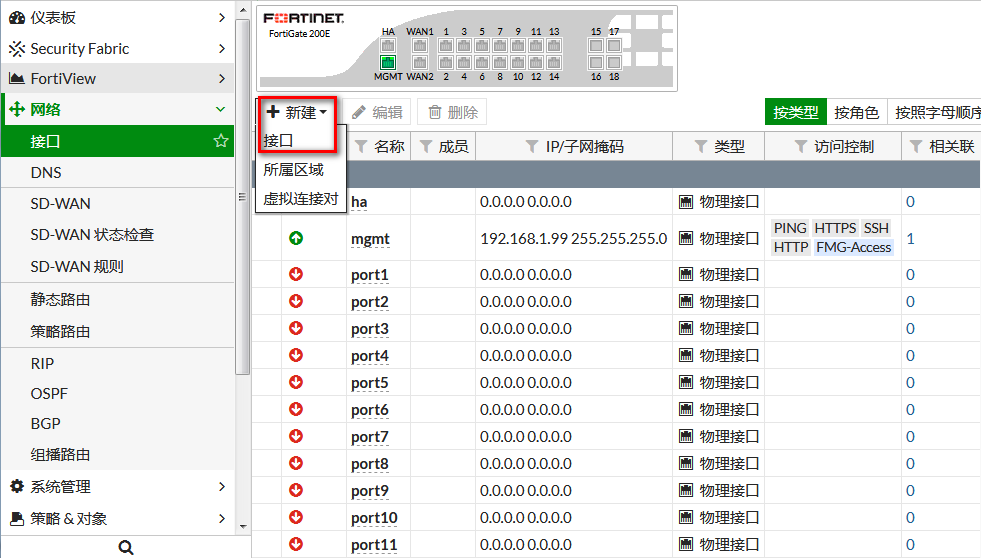Screen dimensions: 981x558
Task: Click the HA port icon on faceplate
Action: pyautogui.click(x=388, y=45)
